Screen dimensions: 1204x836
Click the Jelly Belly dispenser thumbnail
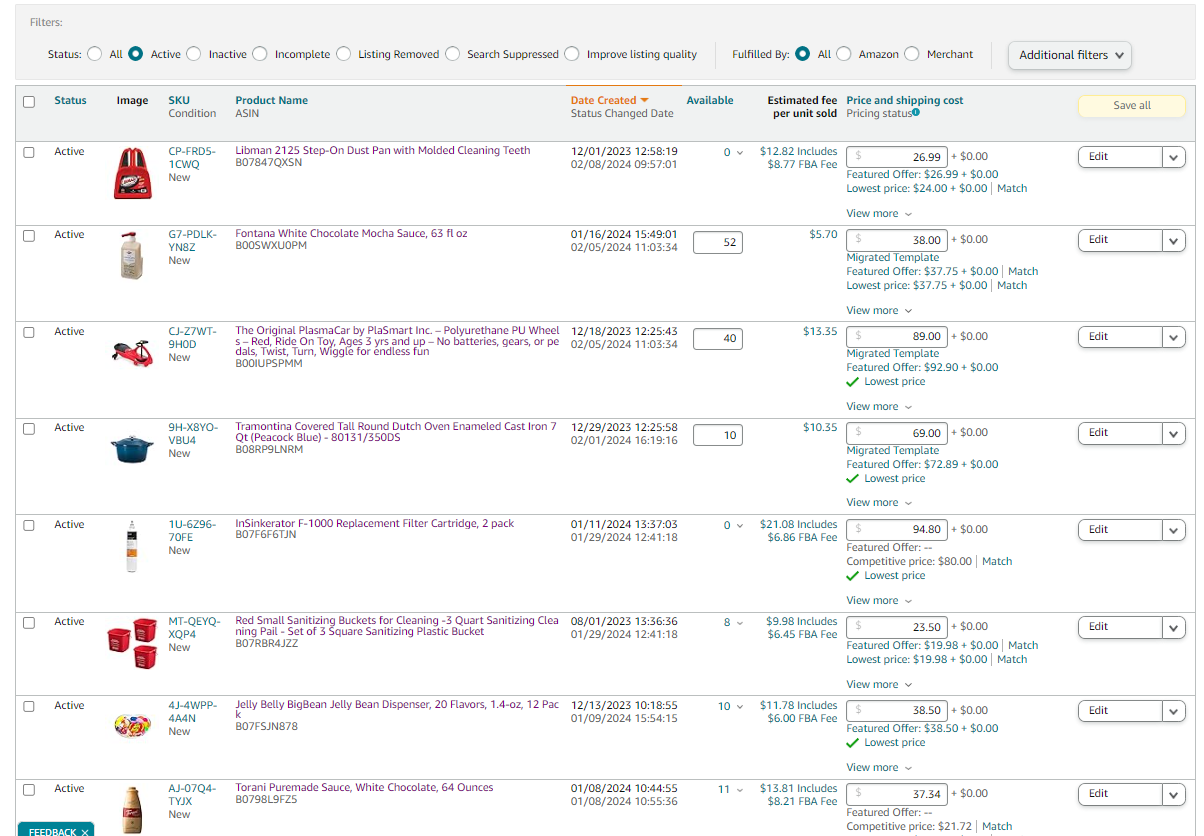[132, 725]
